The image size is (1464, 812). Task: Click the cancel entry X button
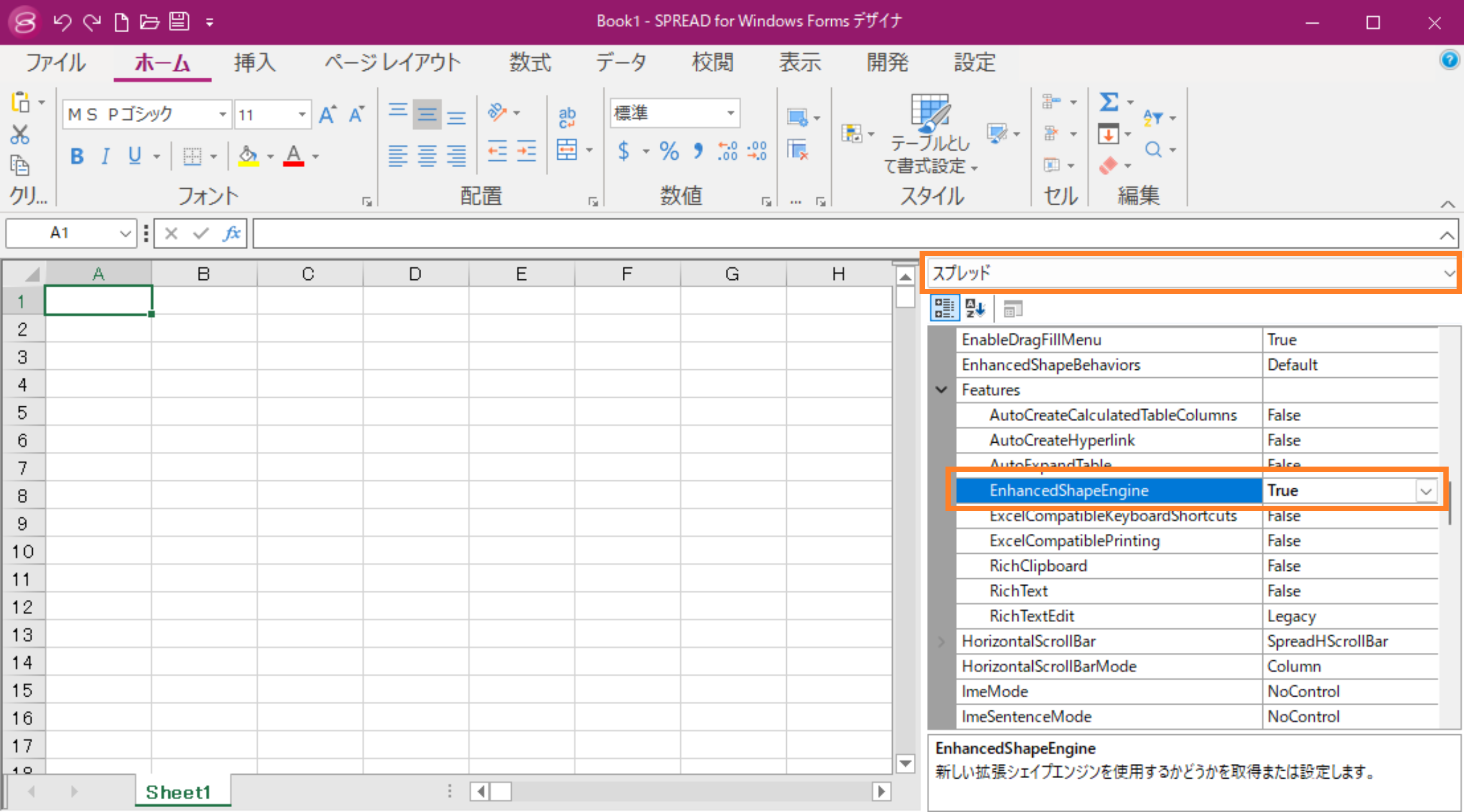point(171,233)
